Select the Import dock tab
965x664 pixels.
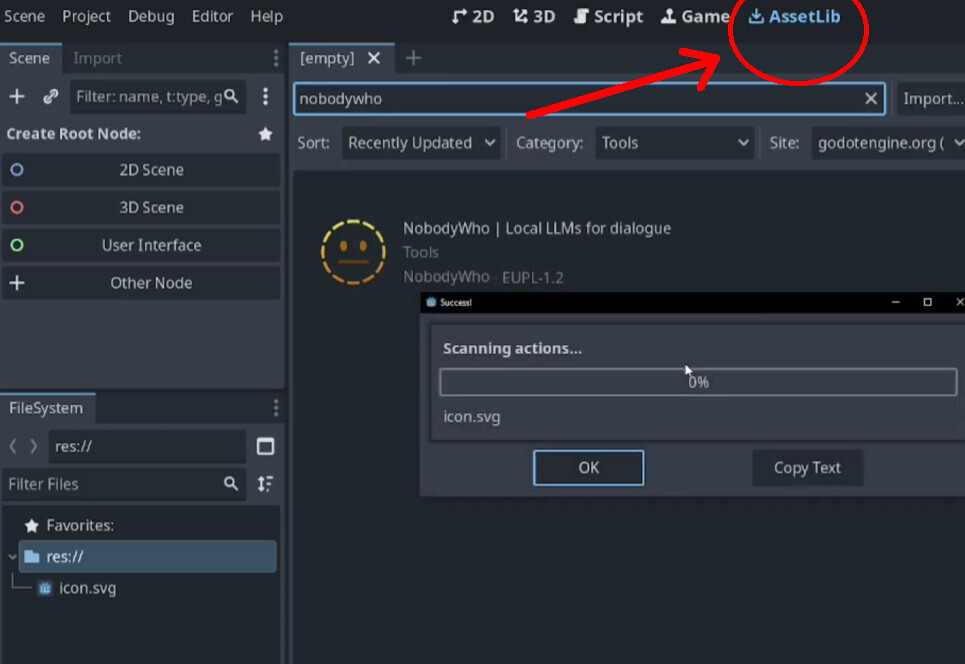(x=97, y=58)
